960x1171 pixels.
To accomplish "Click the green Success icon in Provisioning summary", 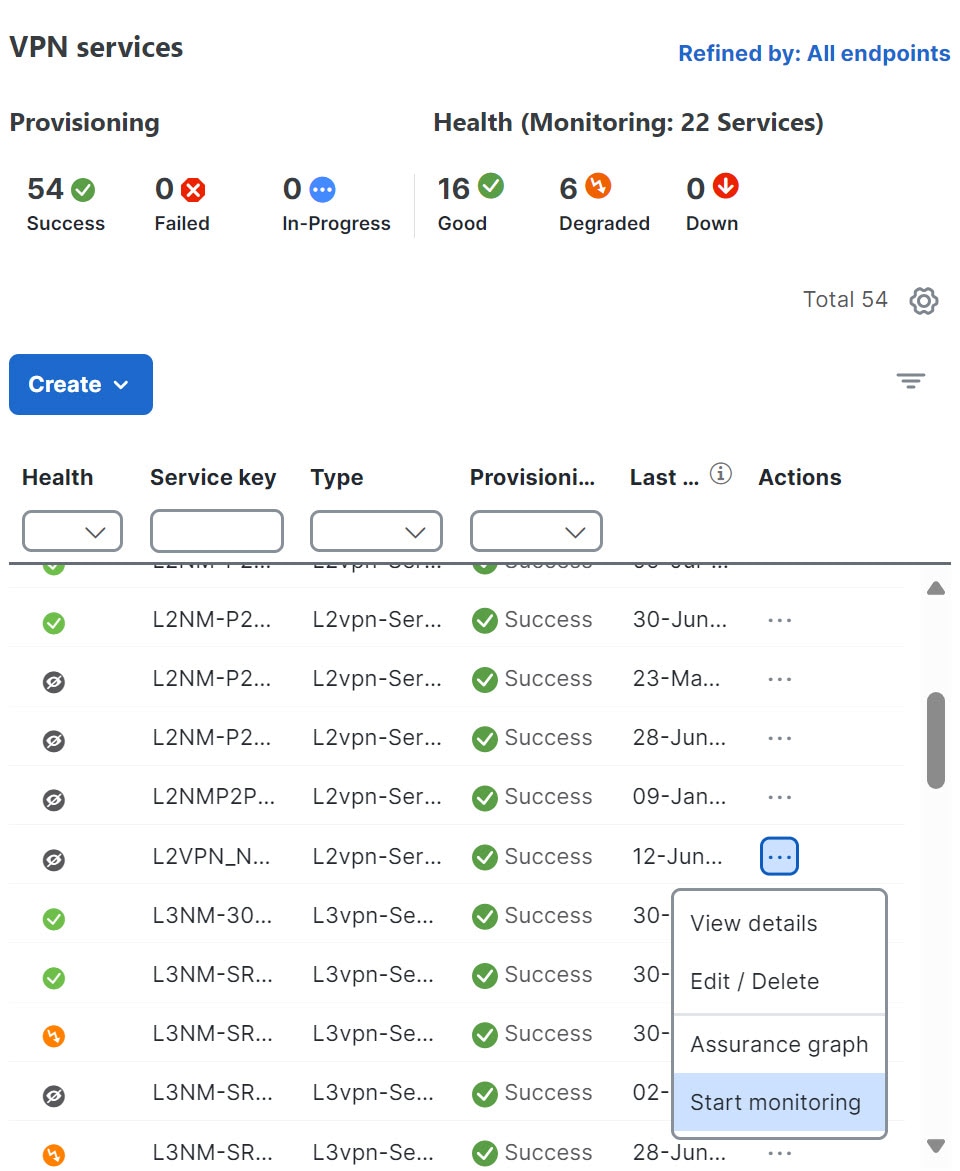I will [85, 187].
